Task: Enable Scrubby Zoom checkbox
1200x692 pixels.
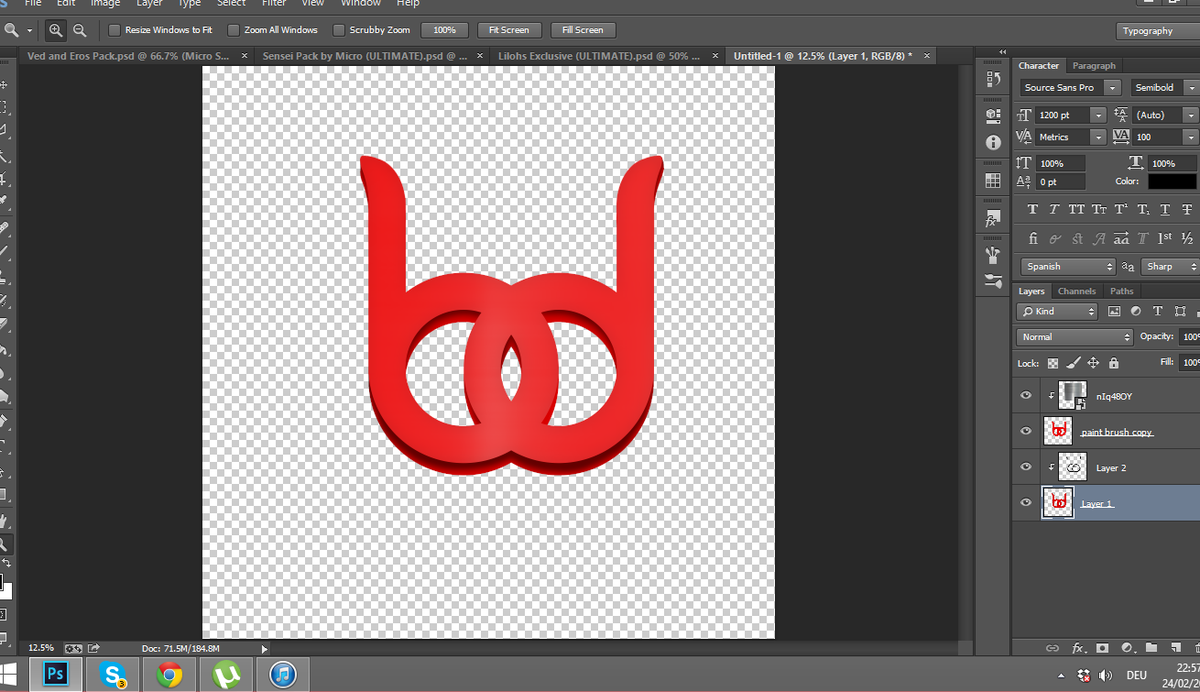Action: pos(338,30)
